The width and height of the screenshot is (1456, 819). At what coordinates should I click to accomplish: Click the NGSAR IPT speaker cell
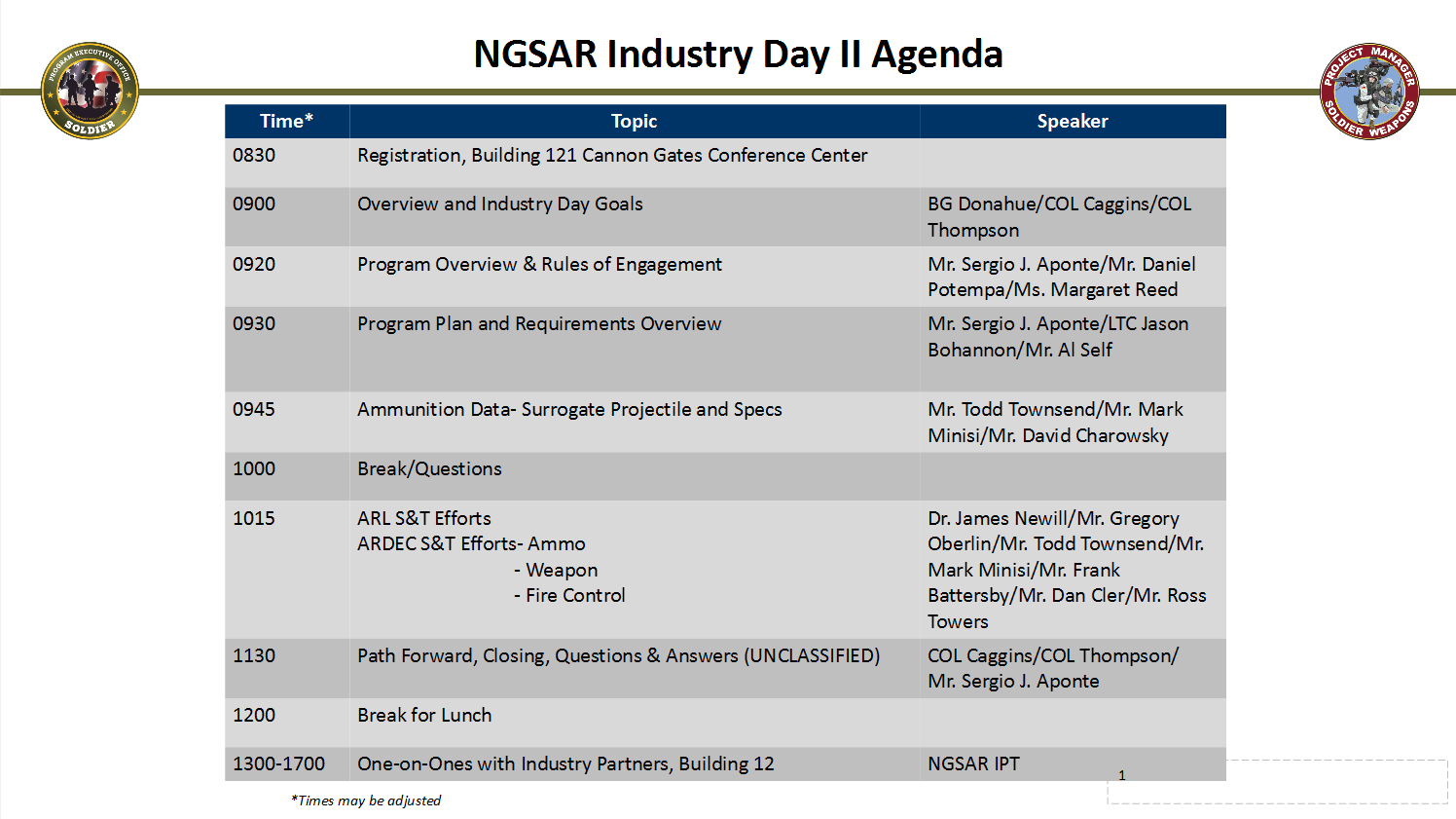(1073, 763)
